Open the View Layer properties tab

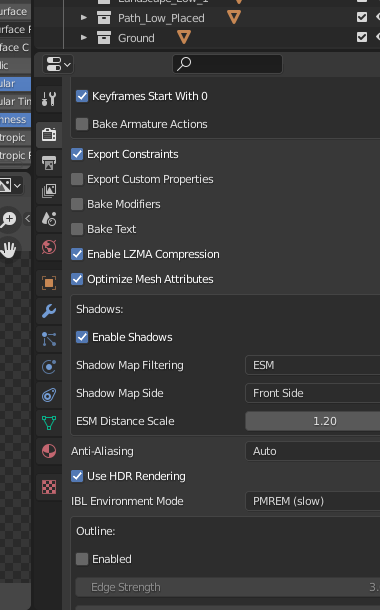tap(49, 191)
